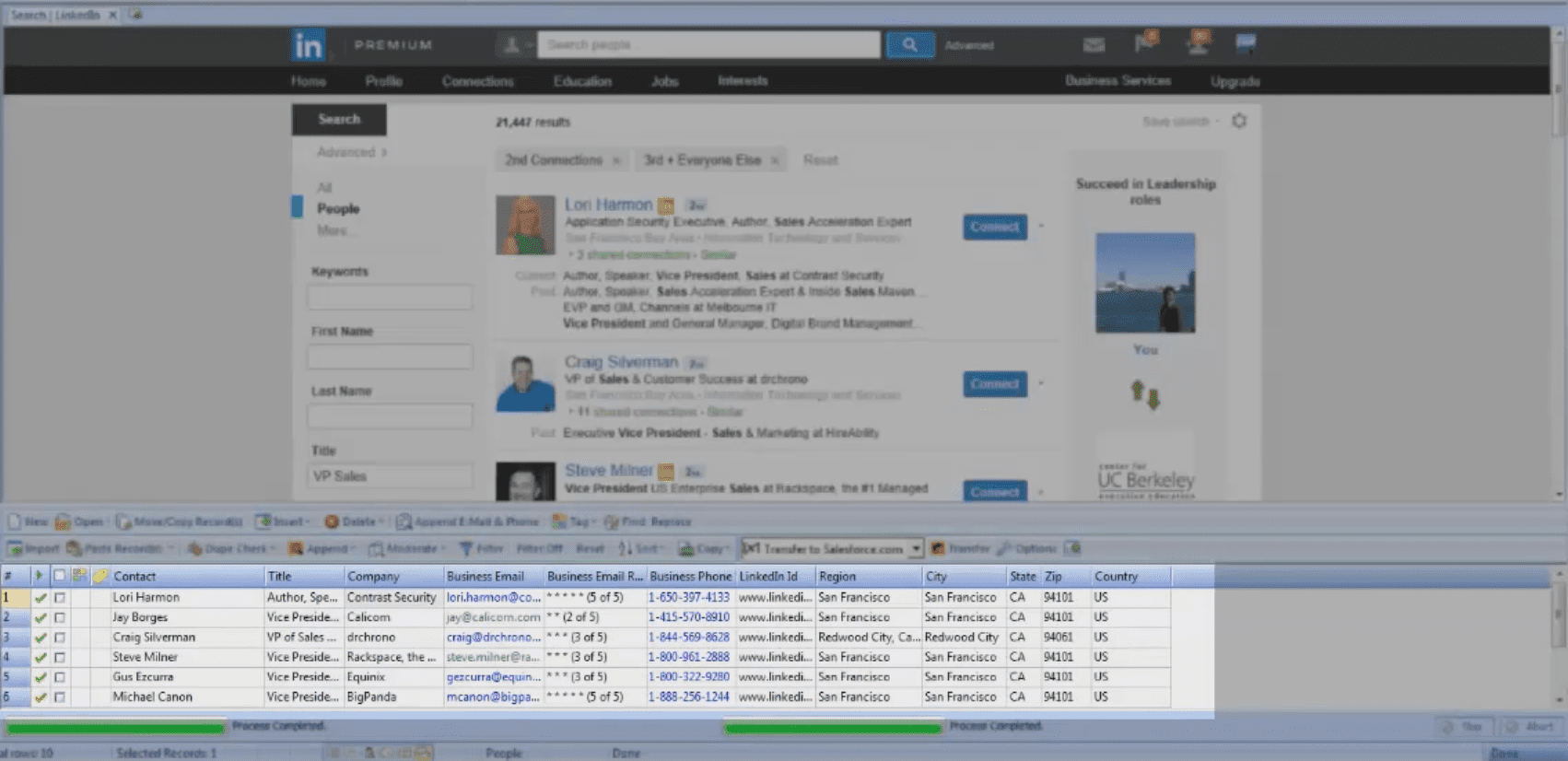Expand the Insert dropdown

(308, 521)
